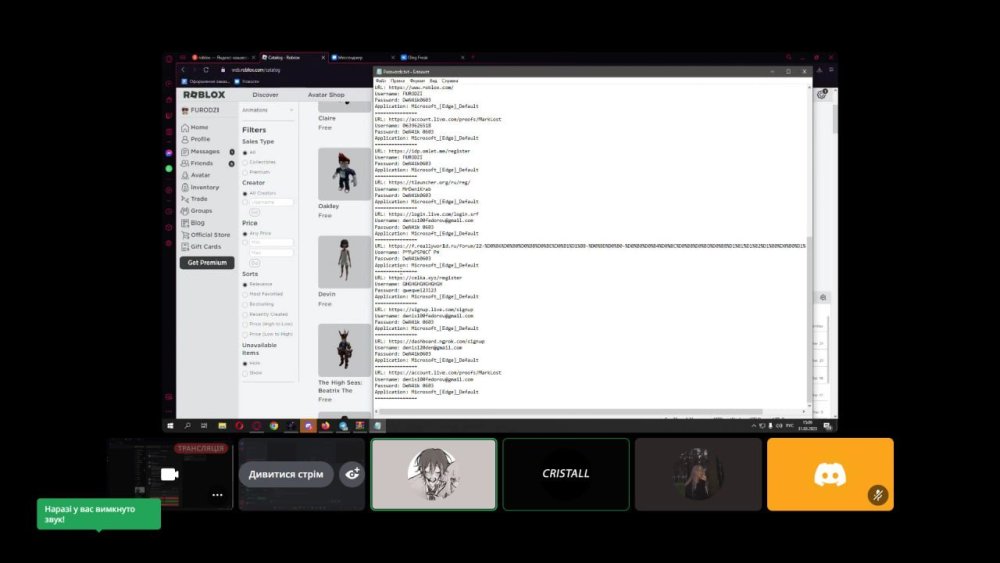Open the Формат menu in Notepad
Screen dimensions: 1000x563
[418, 81]
